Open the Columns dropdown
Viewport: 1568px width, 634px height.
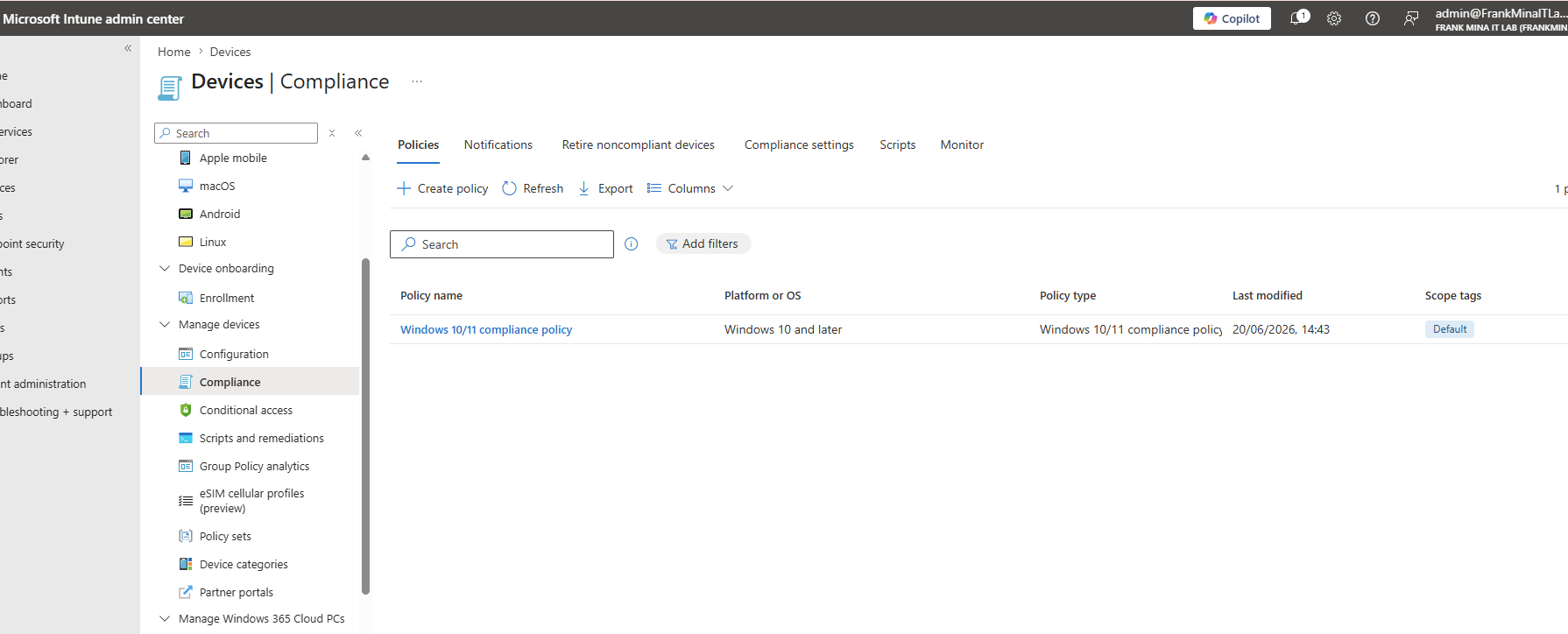(x=690, y=188)
